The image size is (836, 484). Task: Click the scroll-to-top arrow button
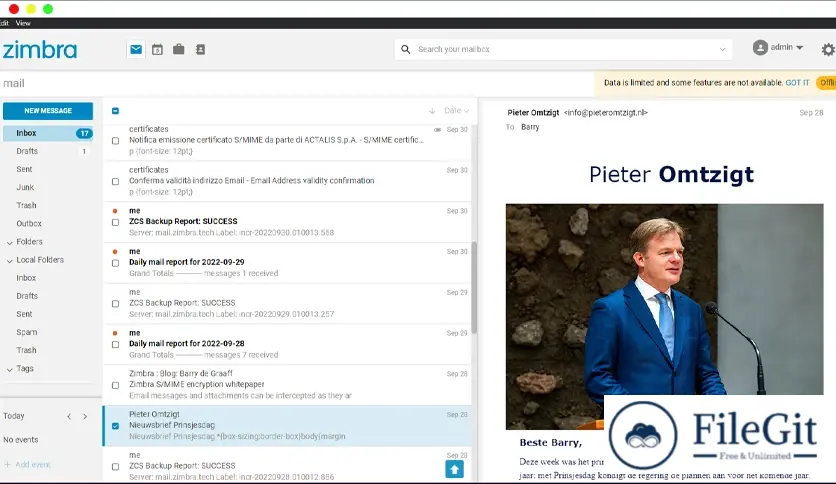tap(454, 469)
